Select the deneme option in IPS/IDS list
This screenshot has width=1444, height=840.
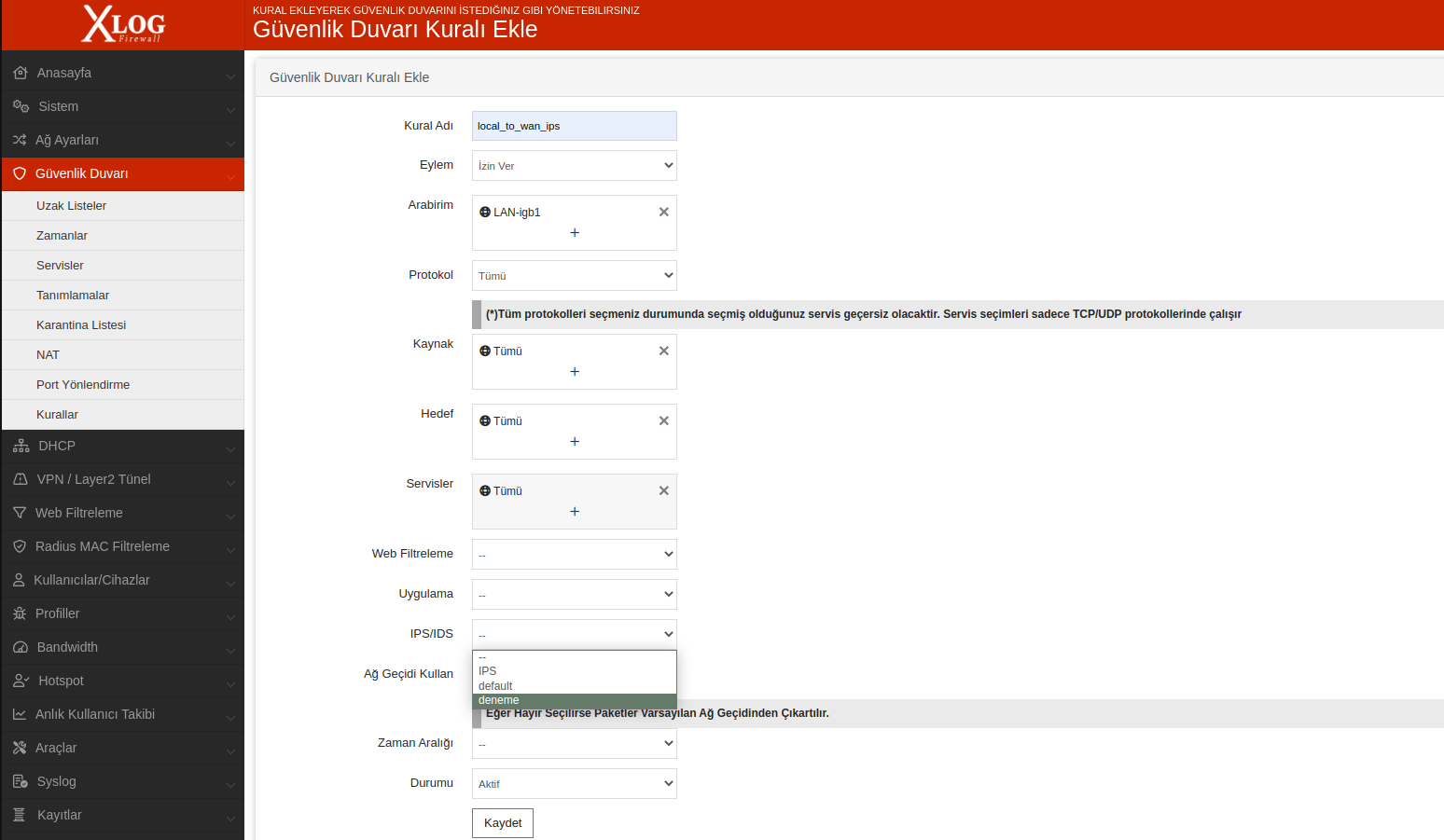575,700
